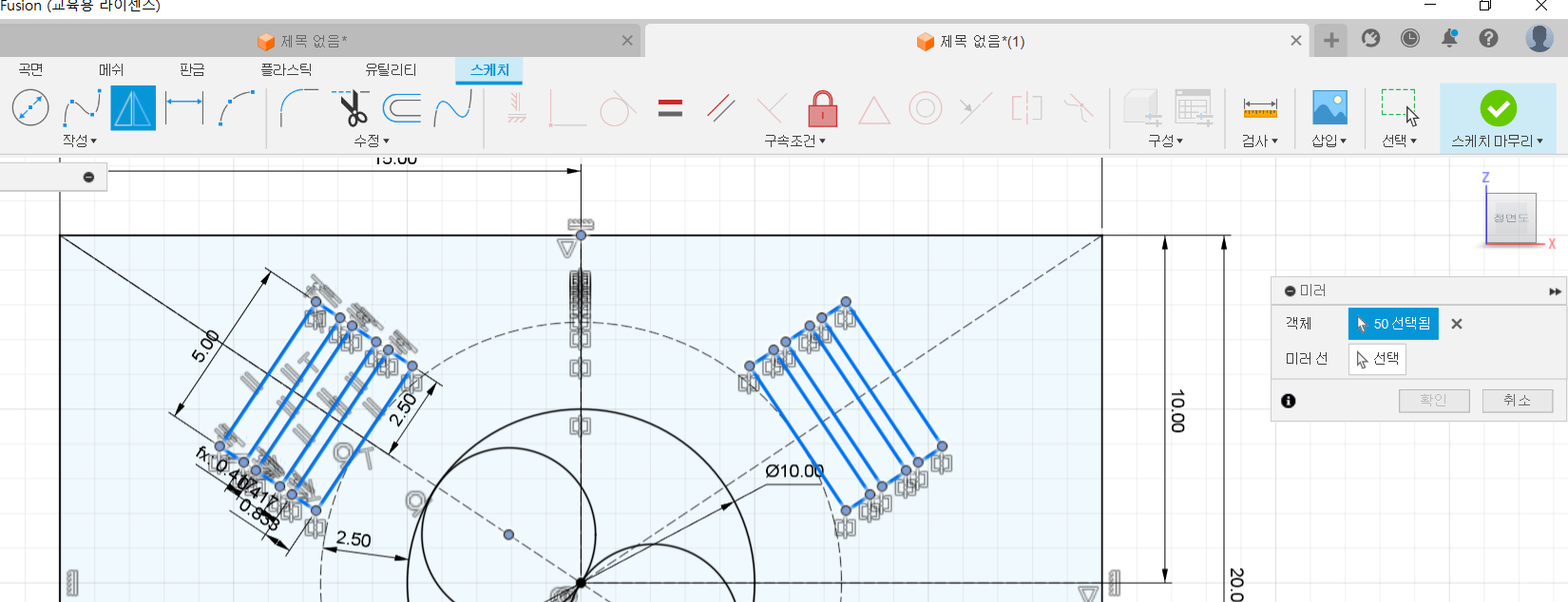Image resolution: width=1568 pixels, height=602 pixels.
Task: Click the 정면도 view cube face
Action: (x=1511, y=218)
